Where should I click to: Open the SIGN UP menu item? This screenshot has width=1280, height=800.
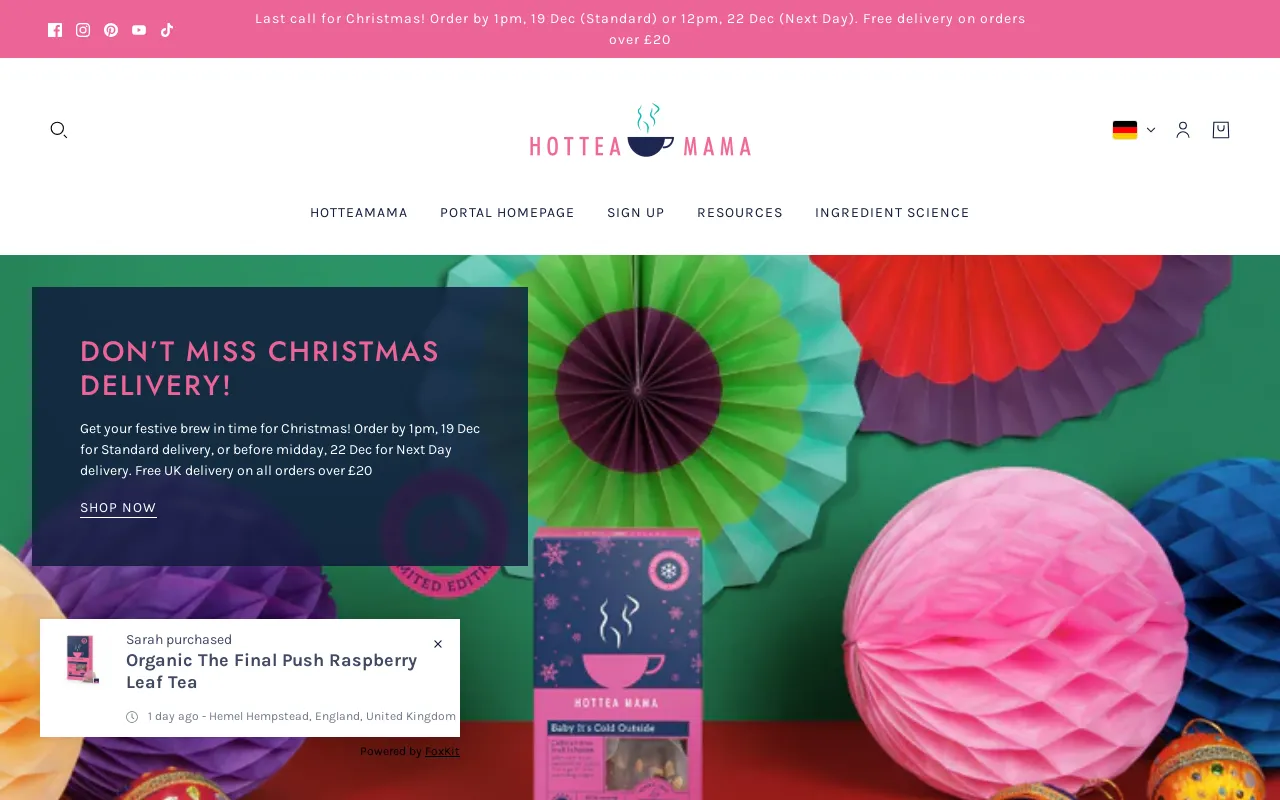(x=636, y=213)
